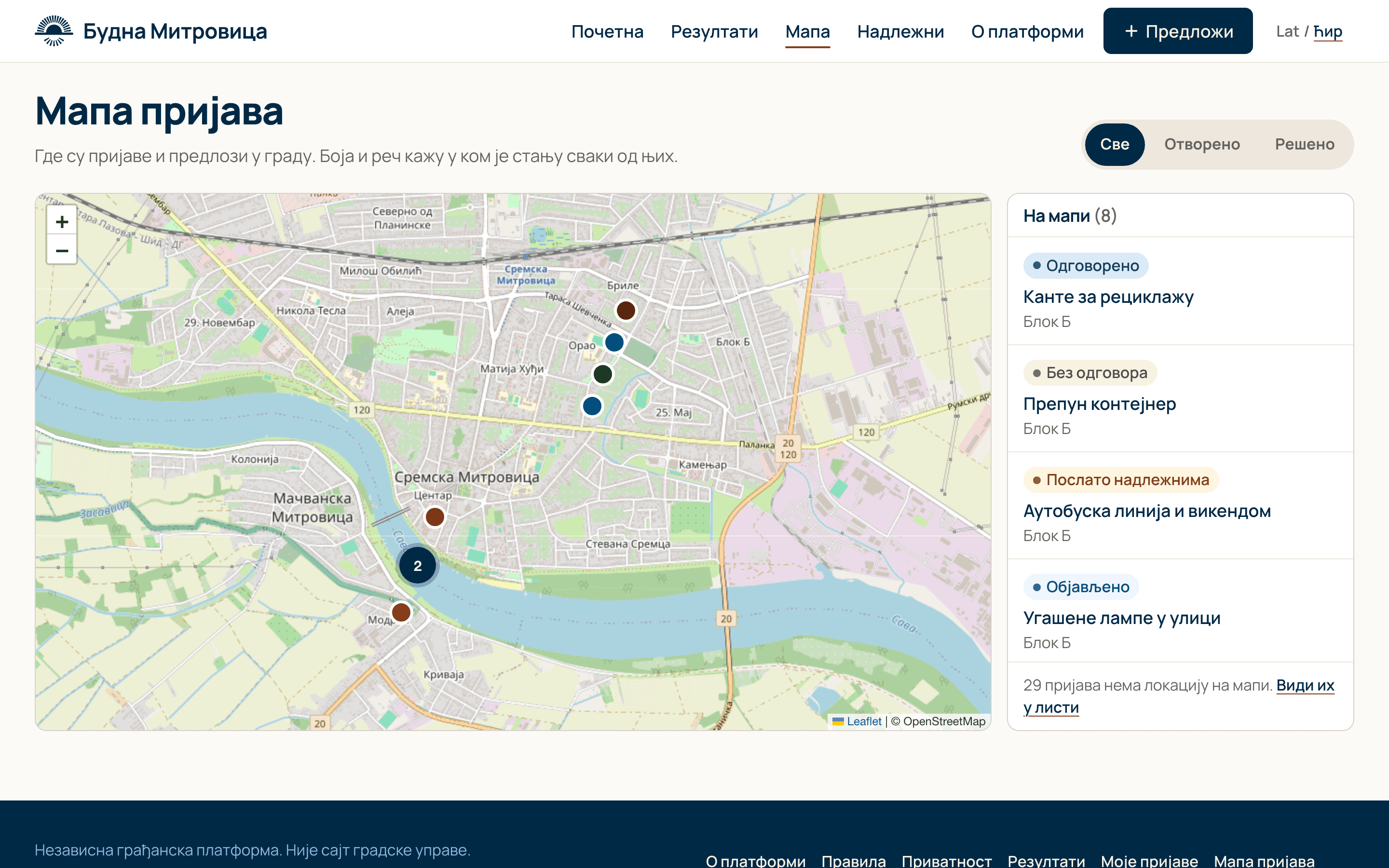1389x868 pixels.
Task: Select the brown marker near Кривaja bridge
Action: coord(401,612)
